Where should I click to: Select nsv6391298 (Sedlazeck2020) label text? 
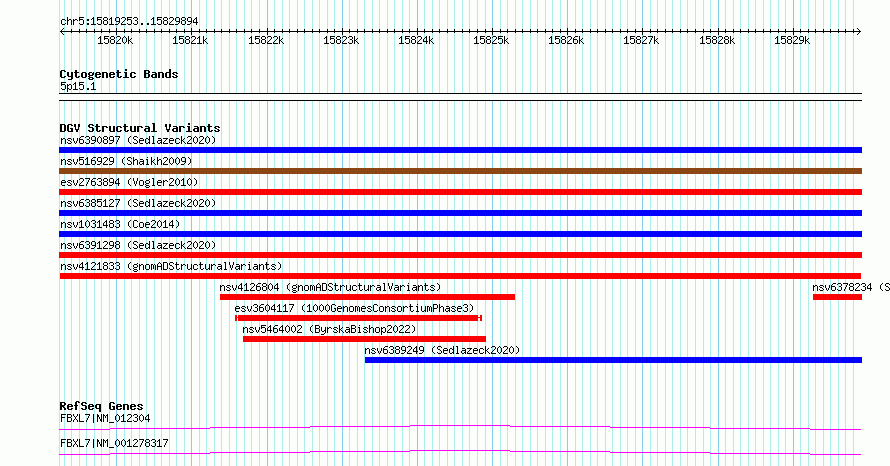pyautogui.click(x=138, y=245)
